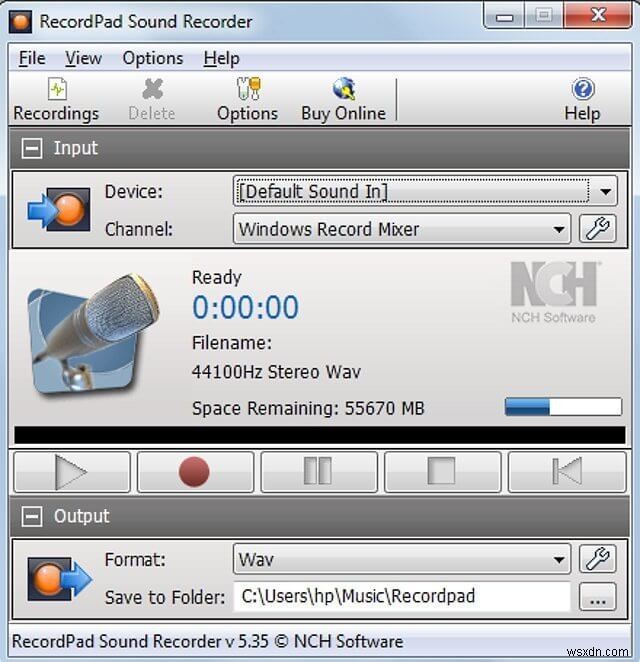The width and height of the screenshot is (640, 662).
Task: Collapse the Input section
Action: tap(32, 148)
